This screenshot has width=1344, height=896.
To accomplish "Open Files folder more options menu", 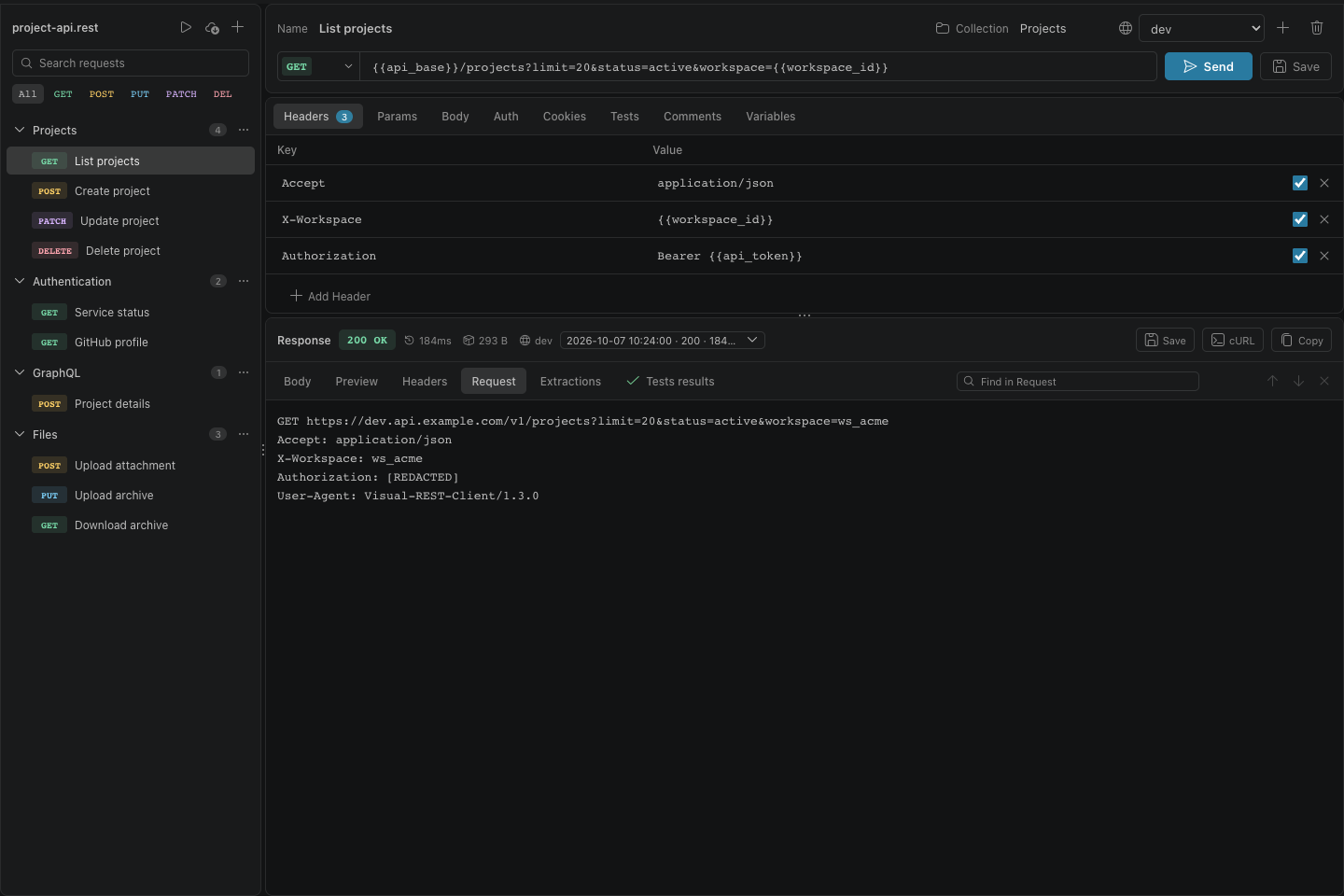I will pos(244,434).
